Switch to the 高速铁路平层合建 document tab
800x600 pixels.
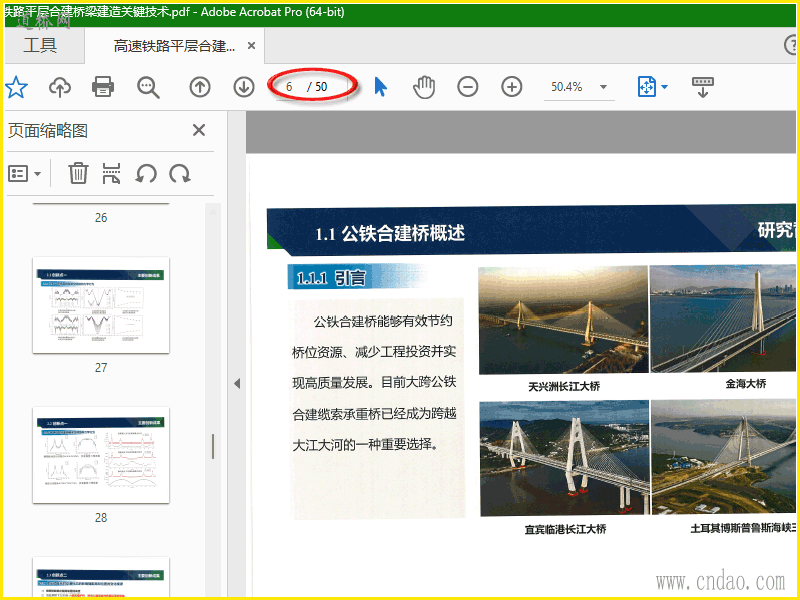click(x=174, y=46)
